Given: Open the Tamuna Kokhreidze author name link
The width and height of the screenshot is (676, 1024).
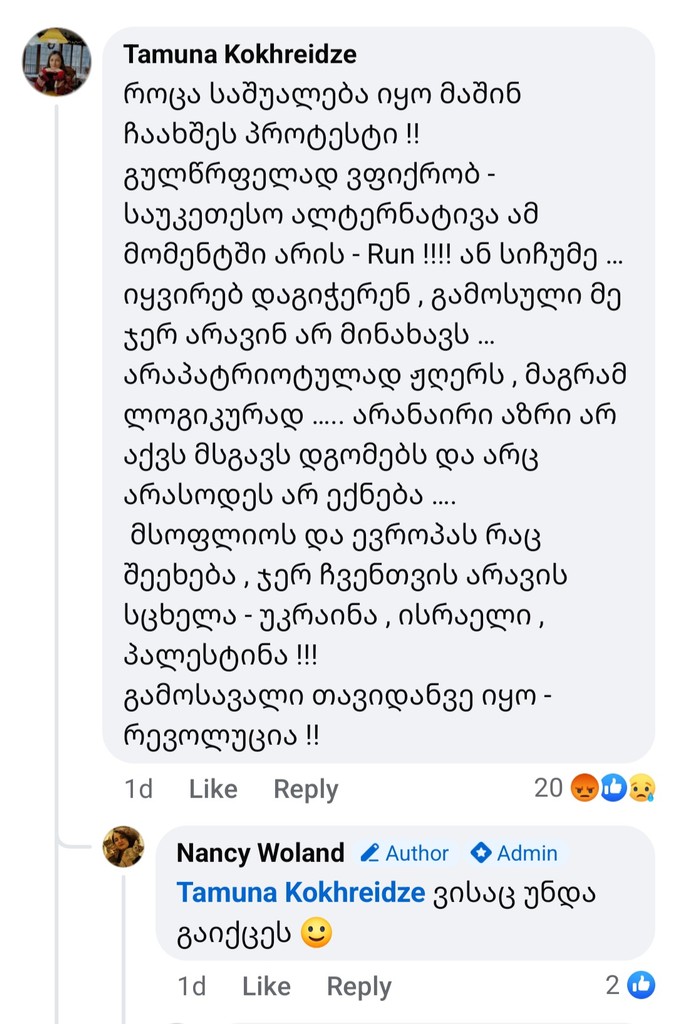Looking at the screenshot, I should [240, 54].
